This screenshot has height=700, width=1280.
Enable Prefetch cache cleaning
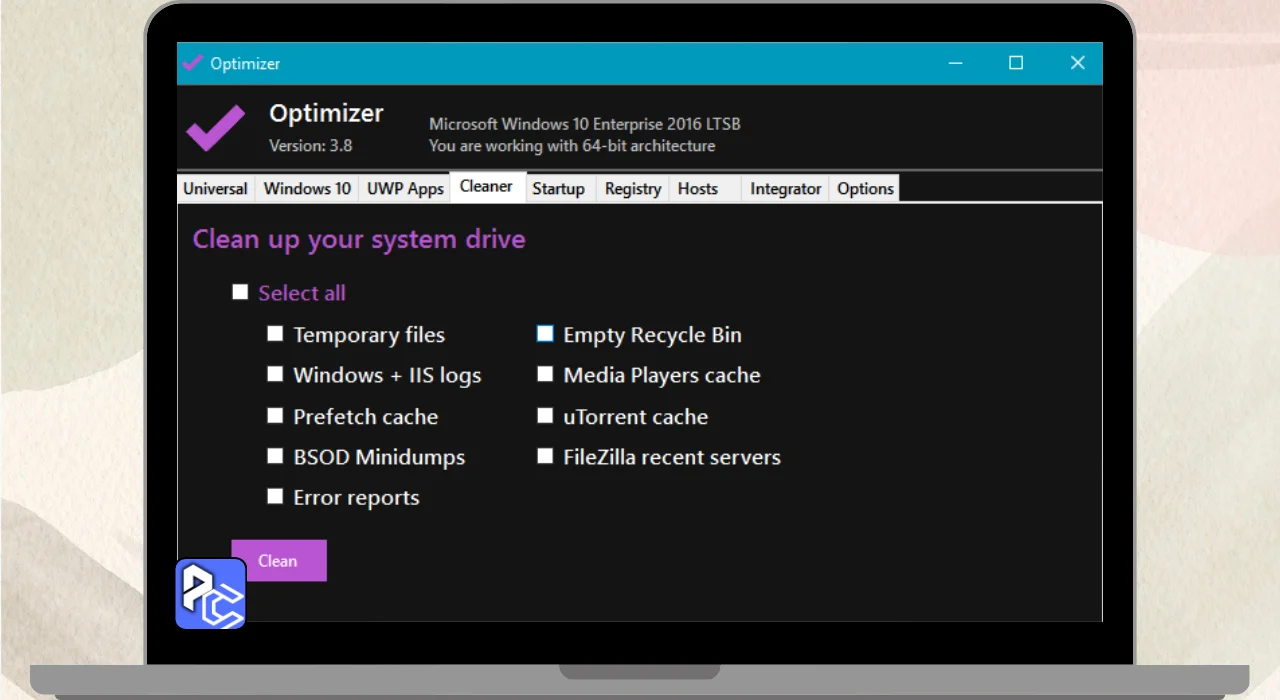[x=275, y=416]
